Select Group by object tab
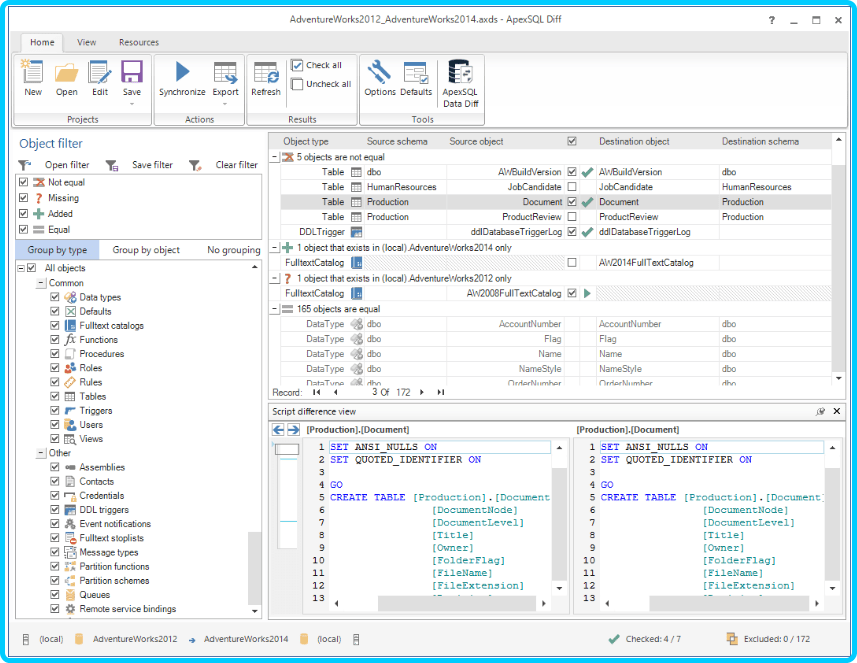The width and height of the screenshot is (857, 663). tap(146, 250)
